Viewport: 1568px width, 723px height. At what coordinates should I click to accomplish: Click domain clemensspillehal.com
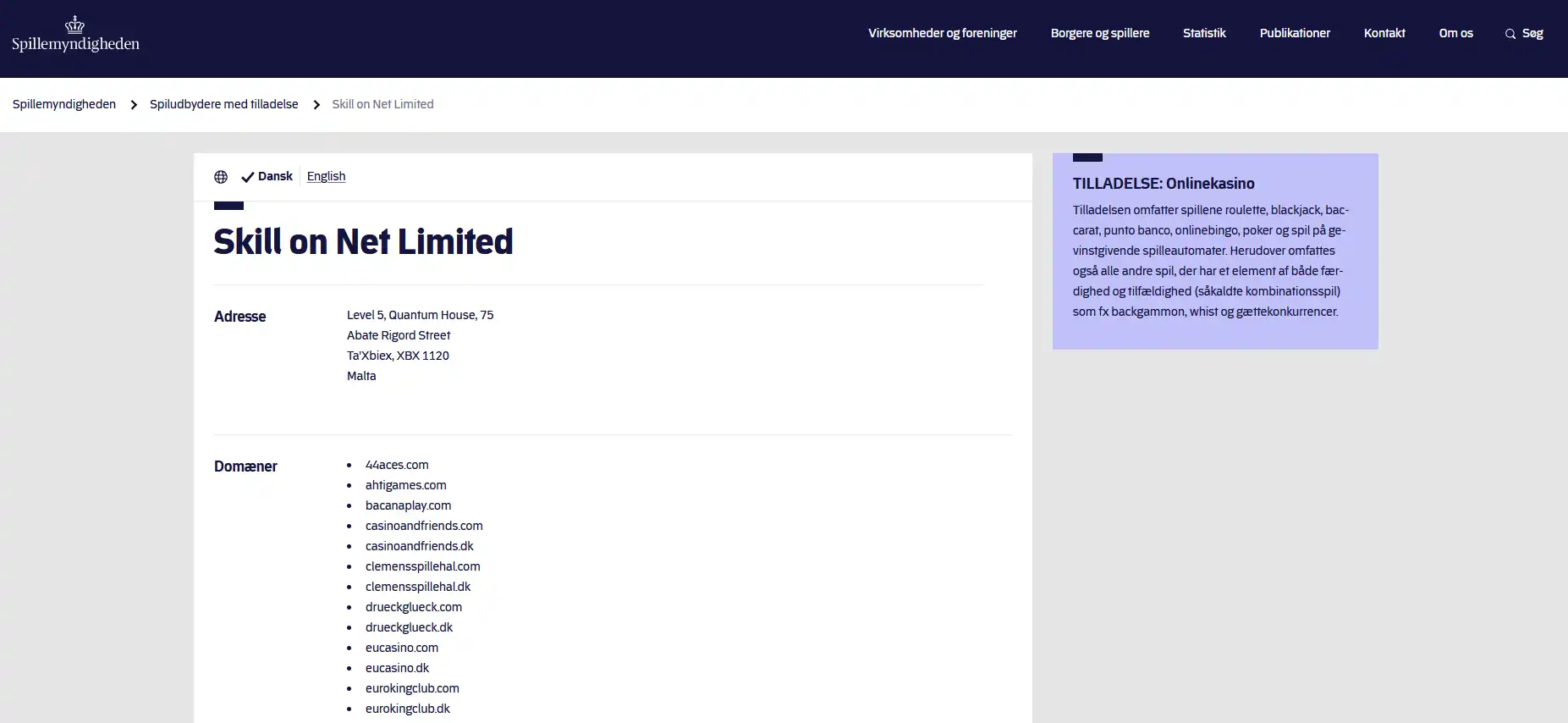[x=422, y=566]
